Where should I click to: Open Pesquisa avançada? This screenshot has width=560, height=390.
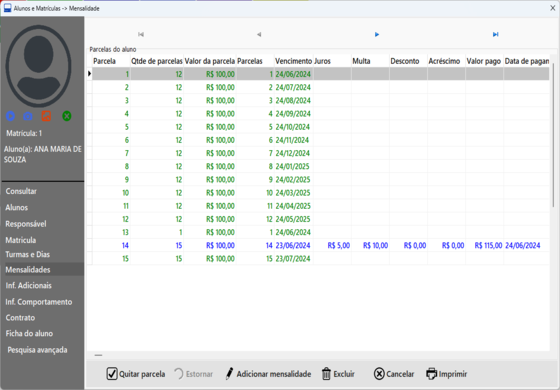coord(37,350)
